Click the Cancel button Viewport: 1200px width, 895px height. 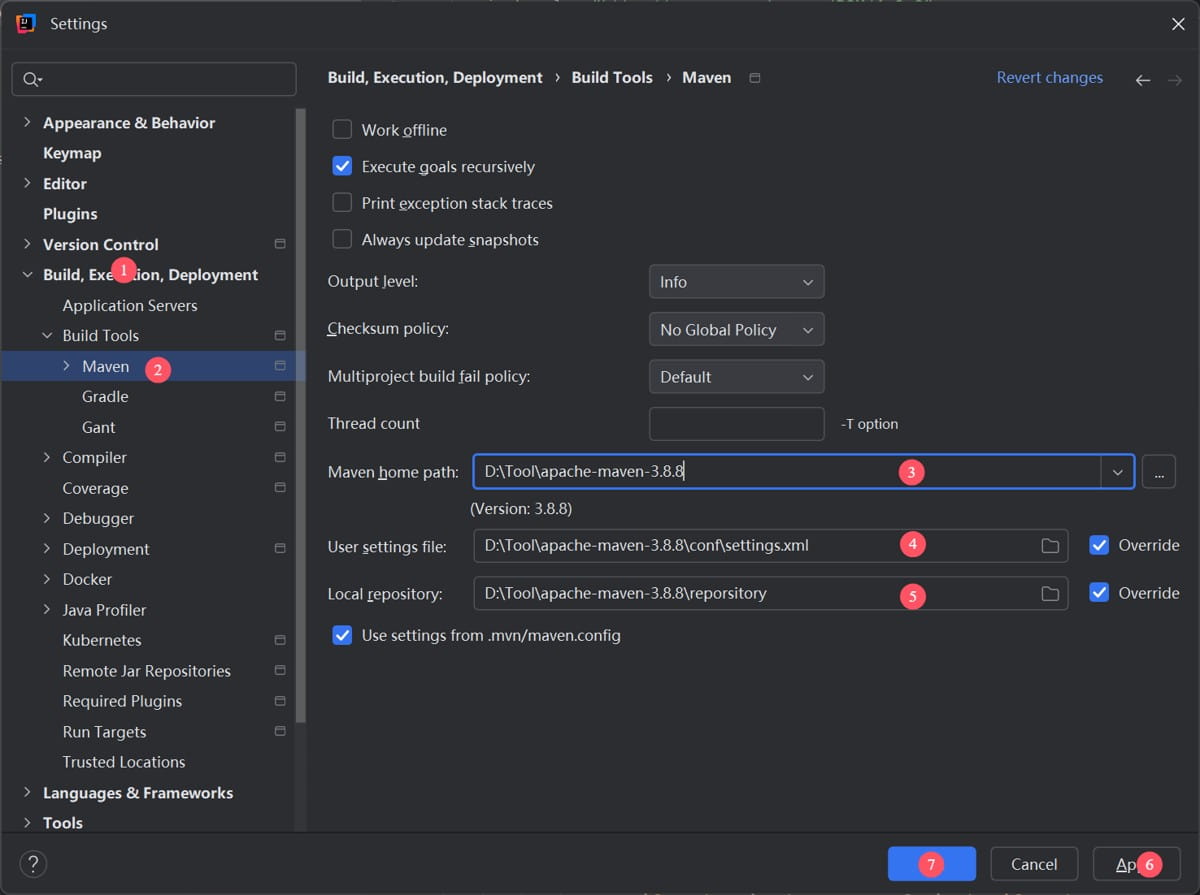click(1034, 864)
